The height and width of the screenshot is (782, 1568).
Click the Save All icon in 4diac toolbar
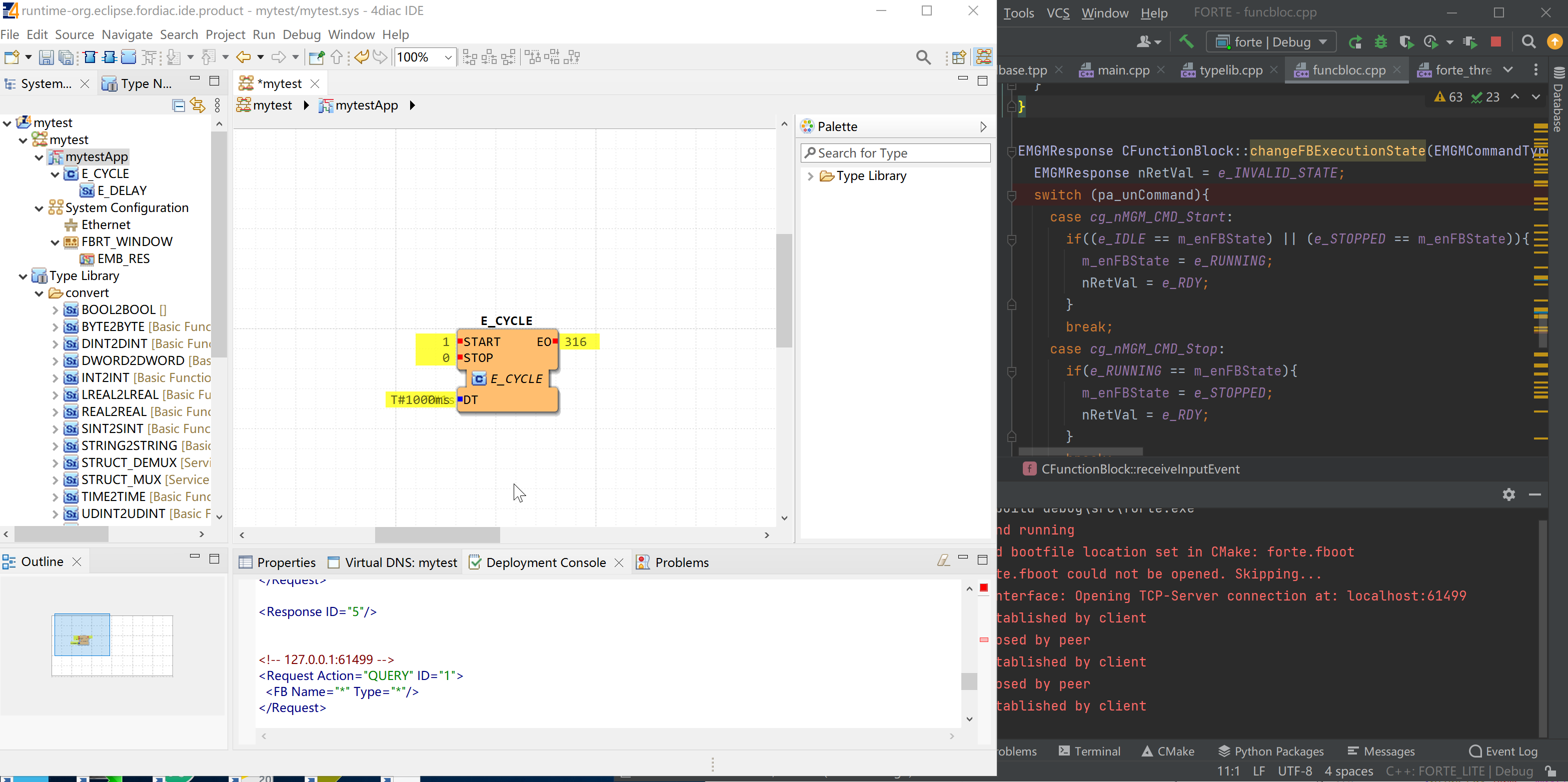pyautogui.click(x=66, y=58)
